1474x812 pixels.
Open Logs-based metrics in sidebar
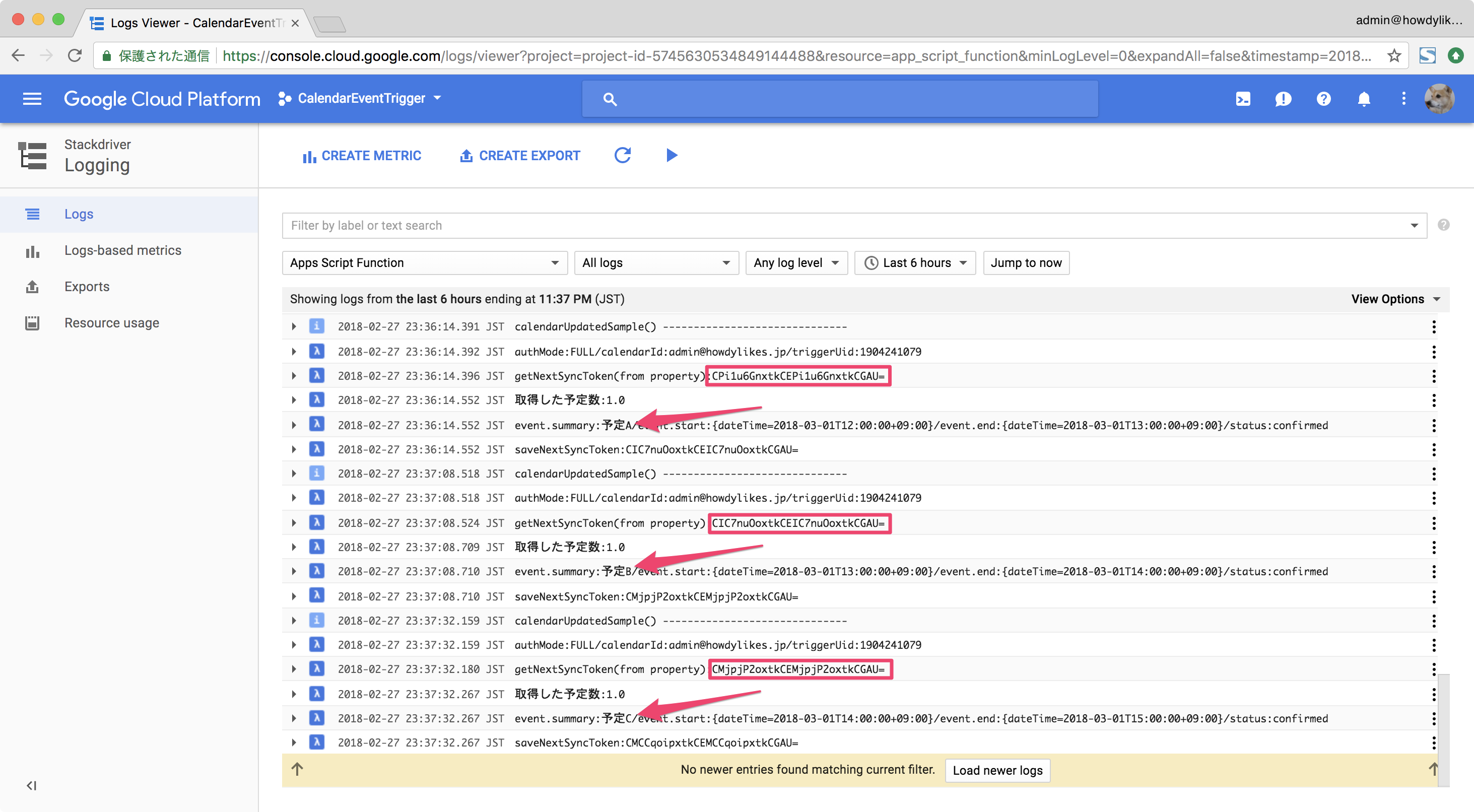(x=122, y=250)
